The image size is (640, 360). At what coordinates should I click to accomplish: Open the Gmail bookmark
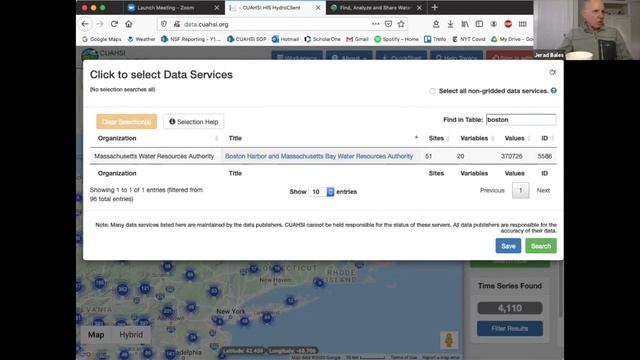(357, 39)
